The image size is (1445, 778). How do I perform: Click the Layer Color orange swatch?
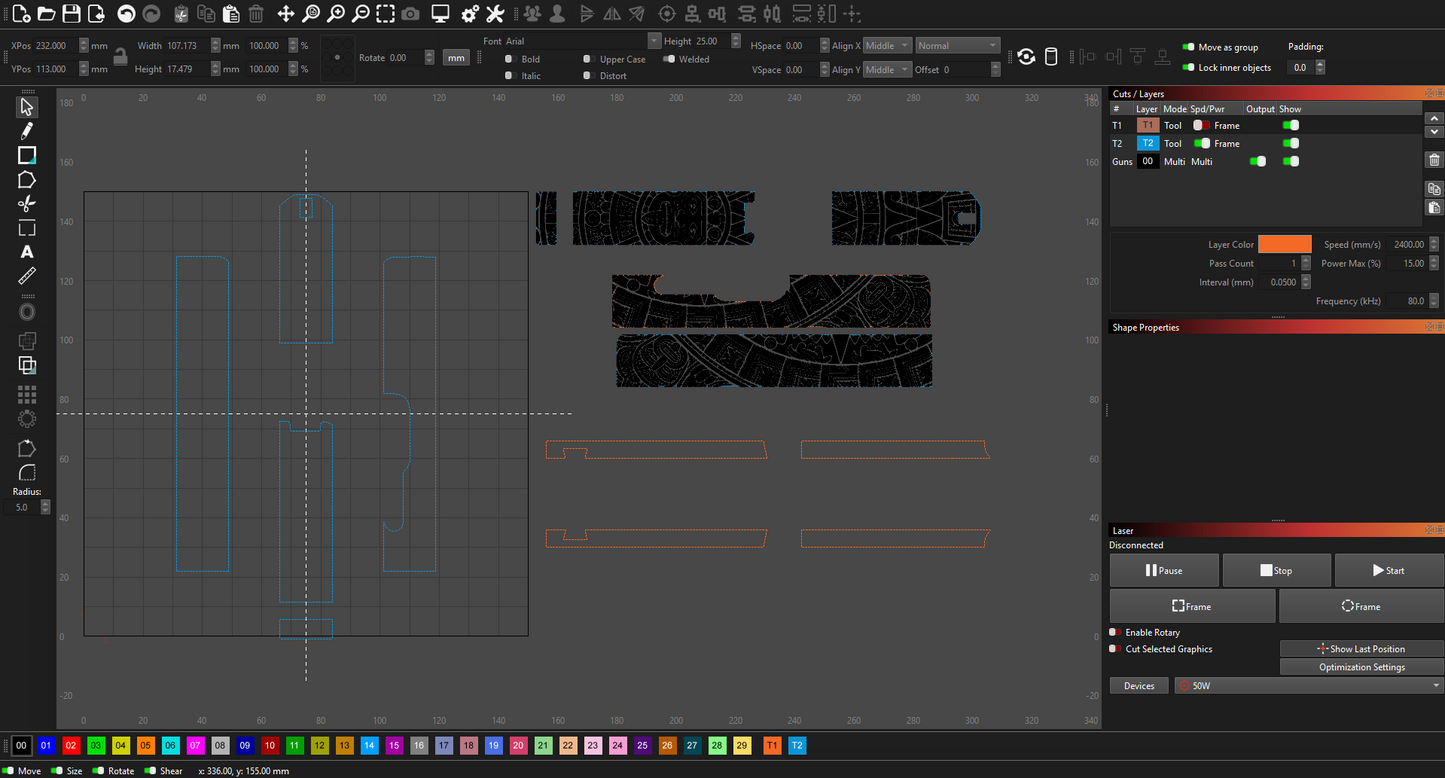[1284, 244]
